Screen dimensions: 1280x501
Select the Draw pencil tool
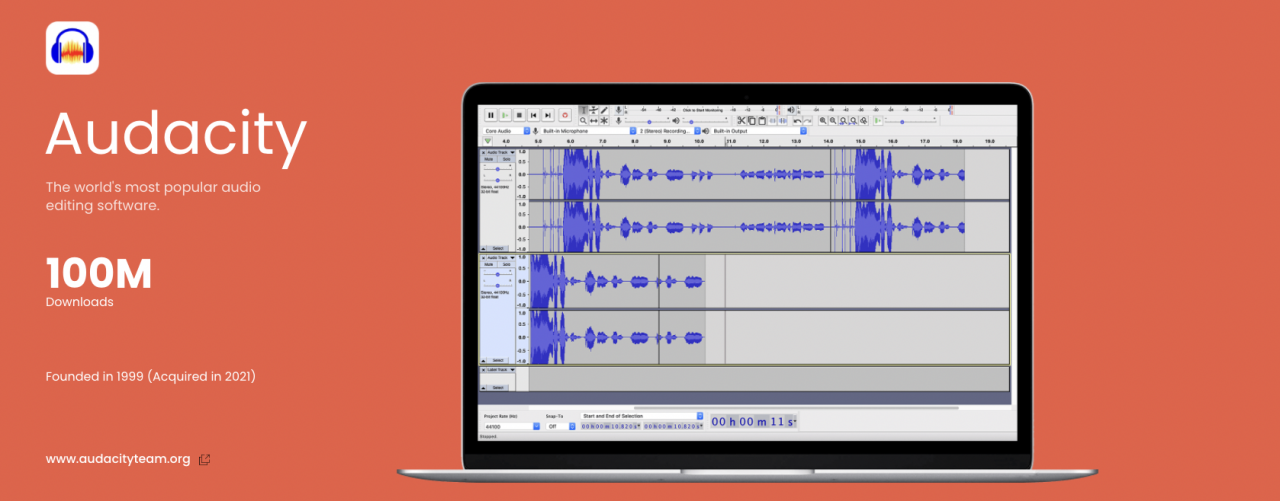tap(604, 110)
